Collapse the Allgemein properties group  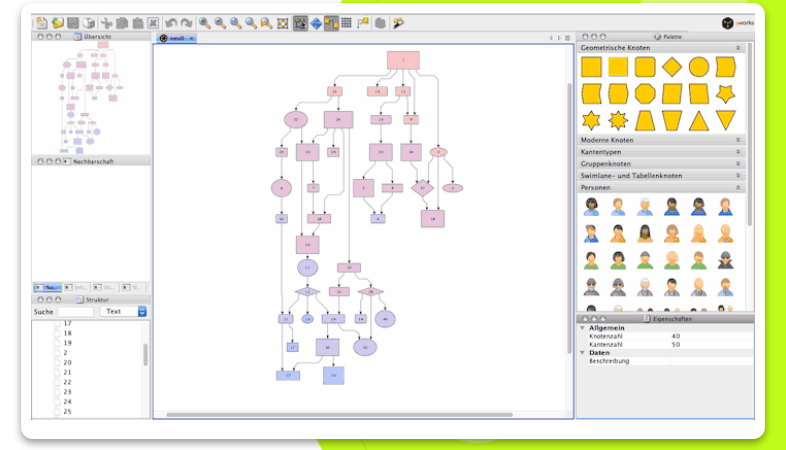point(582,328)
